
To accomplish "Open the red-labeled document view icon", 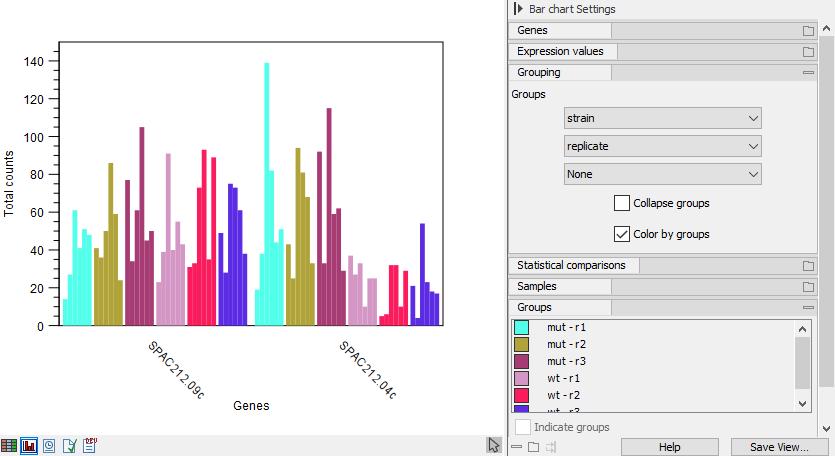I will [90, 445].
